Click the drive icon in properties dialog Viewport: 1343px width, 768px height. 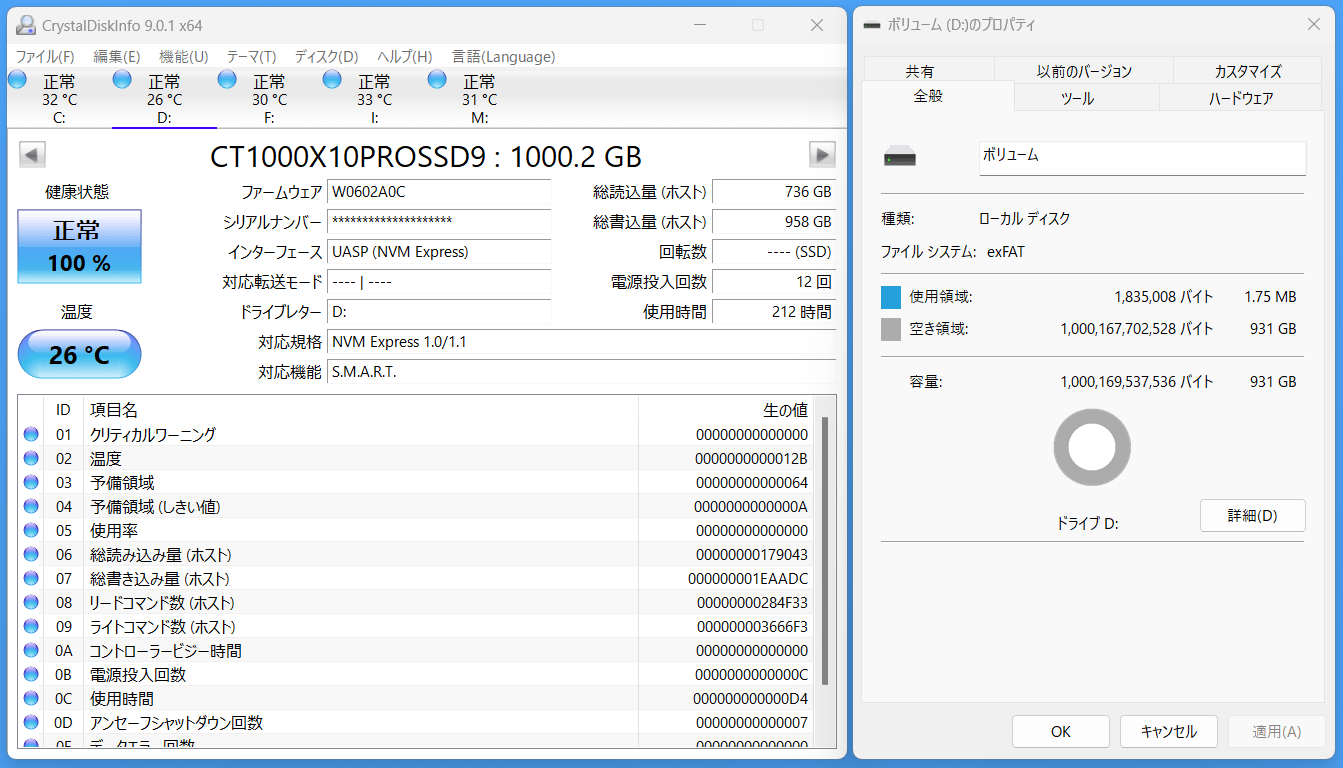click(x=900, y=157)
